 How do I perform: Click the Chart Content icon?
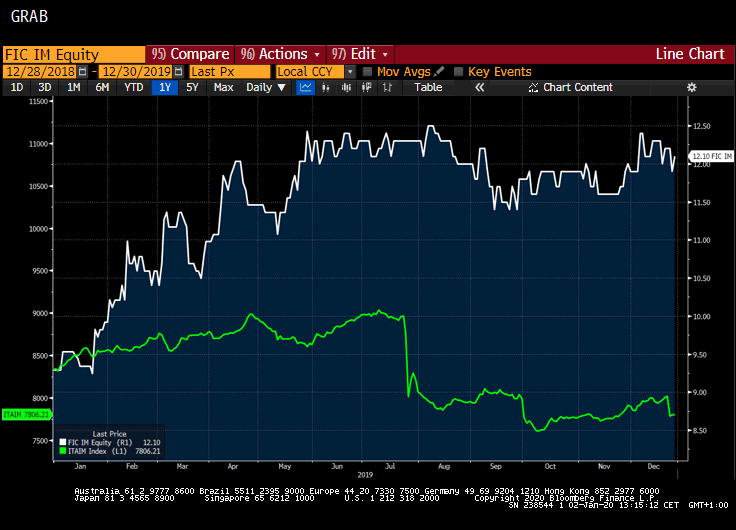pos(533,87)
